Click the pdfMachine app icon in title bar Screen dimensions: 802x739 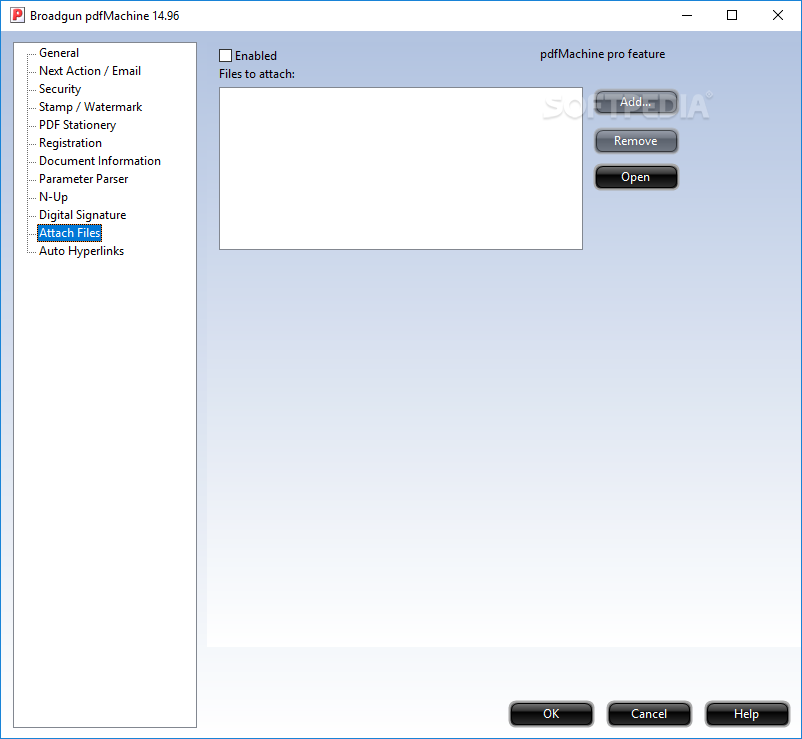[17, 15]
